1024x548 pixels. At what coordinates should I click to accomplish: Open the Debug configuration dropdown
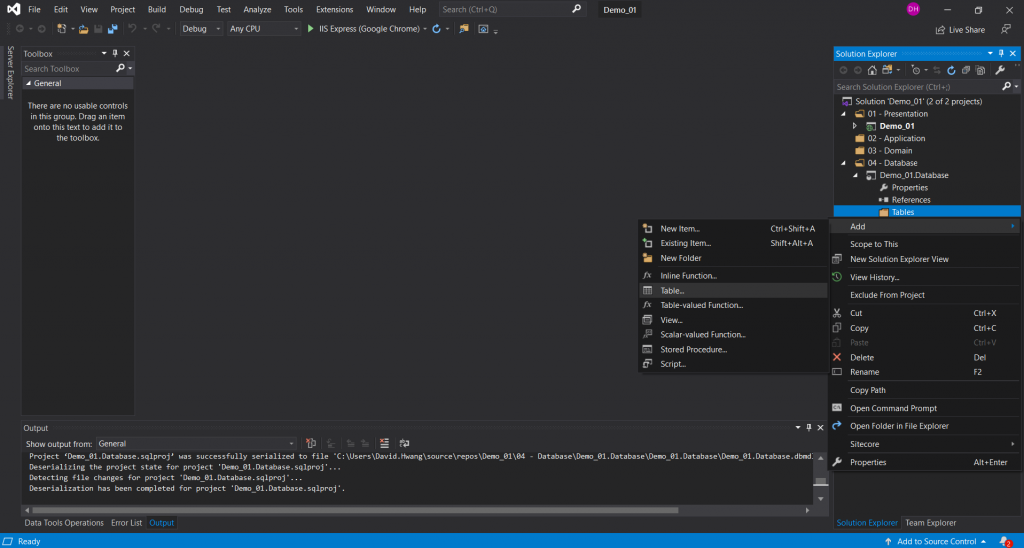point(202,29)
